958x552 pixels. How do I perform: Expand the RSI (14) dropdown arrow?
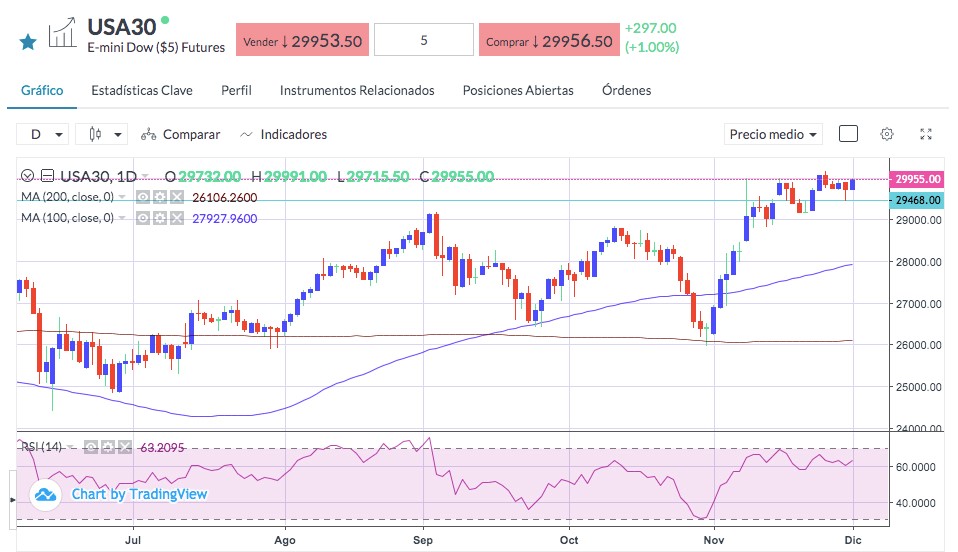(x=71, y=447)
